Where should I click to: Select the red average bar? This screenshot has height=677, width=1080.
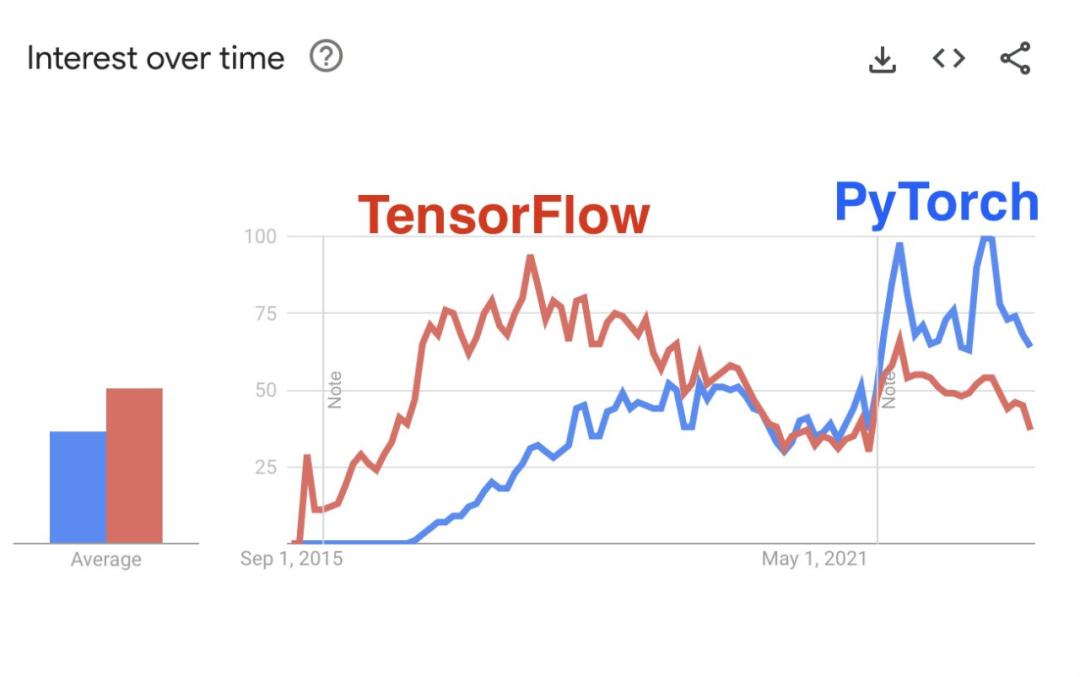(x=134, y=465)
